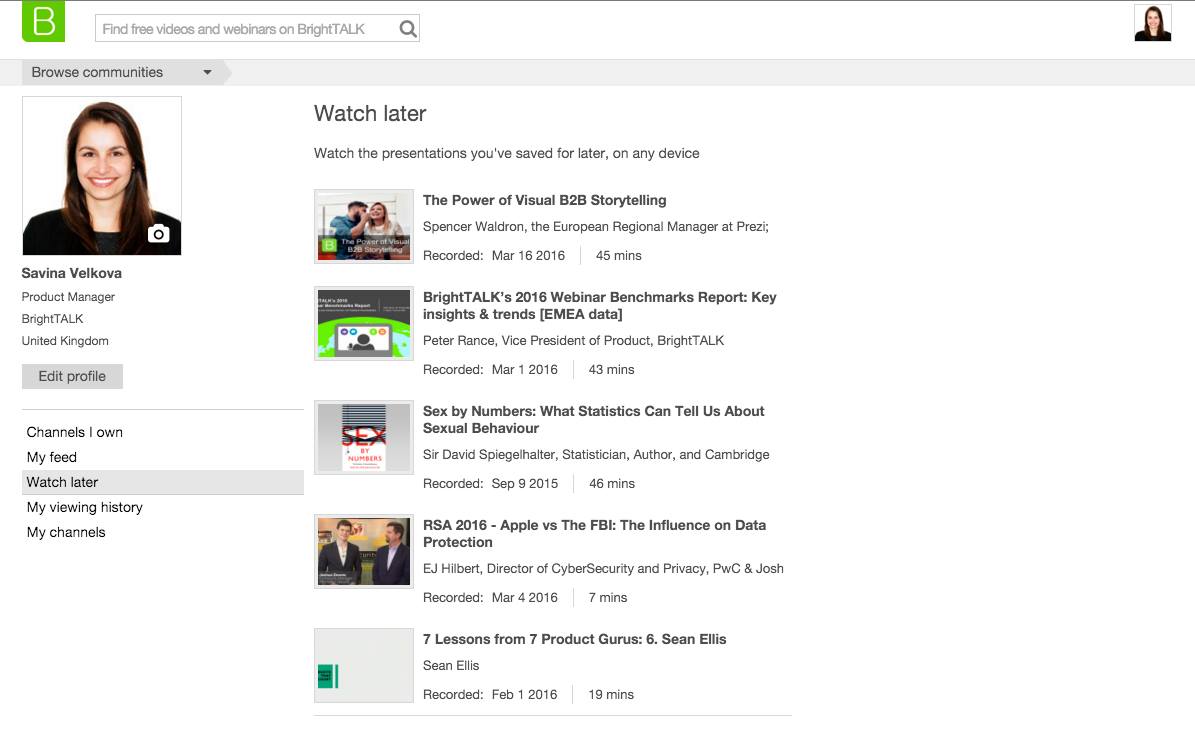Open My feed

(52, 457)
